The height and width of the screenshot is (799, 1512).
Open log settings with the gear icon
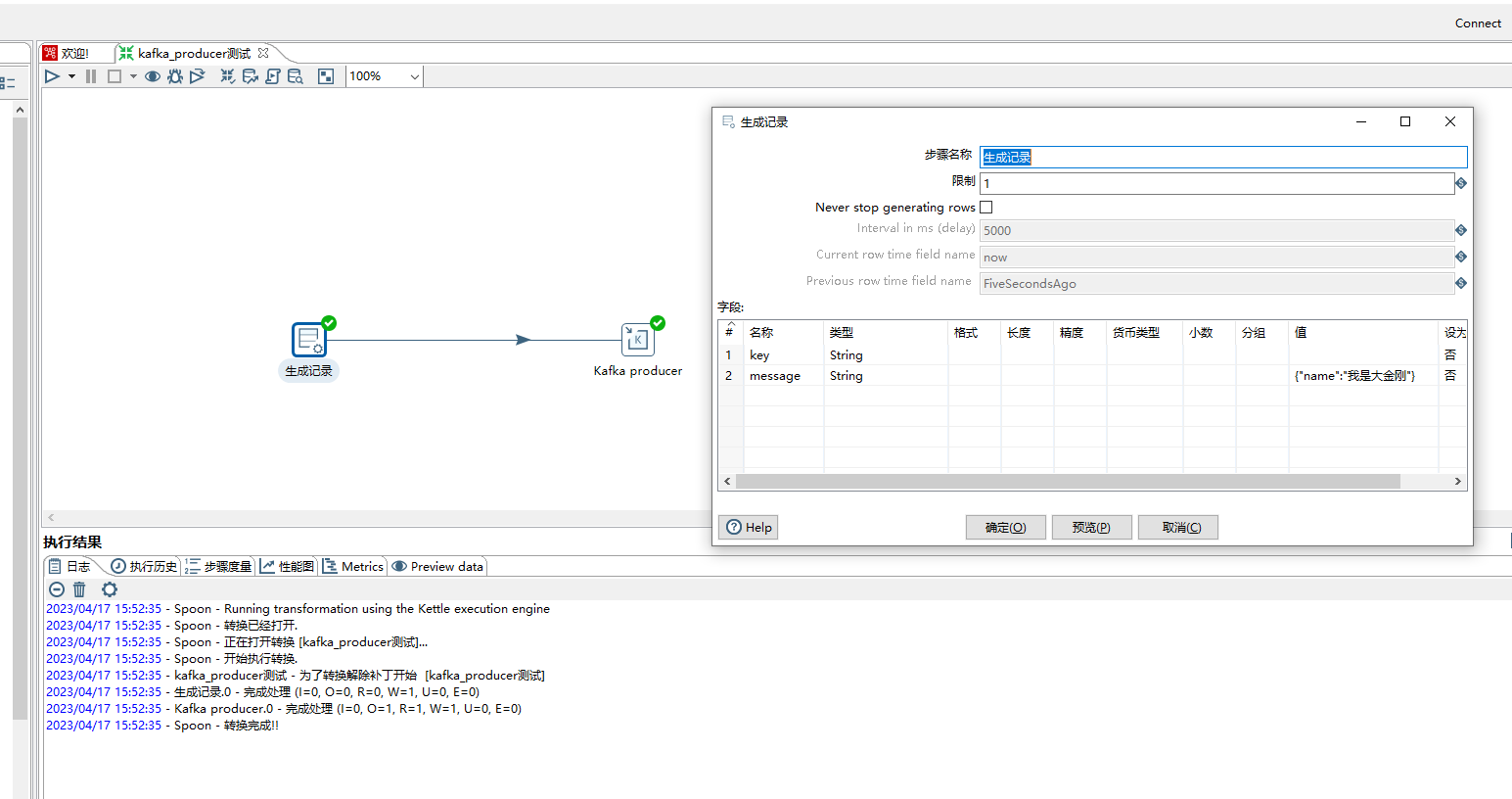(109, 589)
